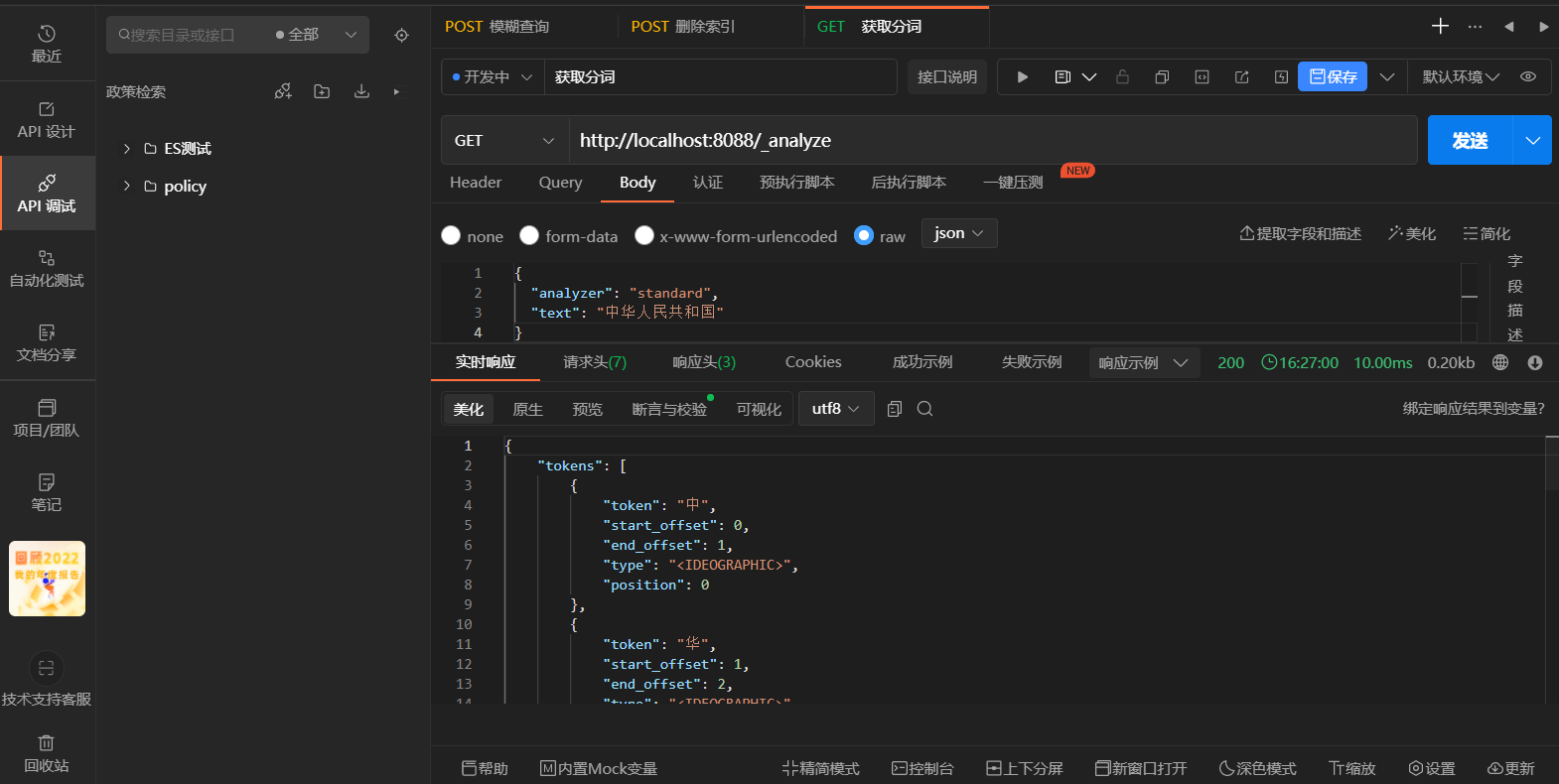The height and width of the screenshot is (784, 1559).
Task: Open the 回收站 recycle bin
Action: click(x=47, y=753)
